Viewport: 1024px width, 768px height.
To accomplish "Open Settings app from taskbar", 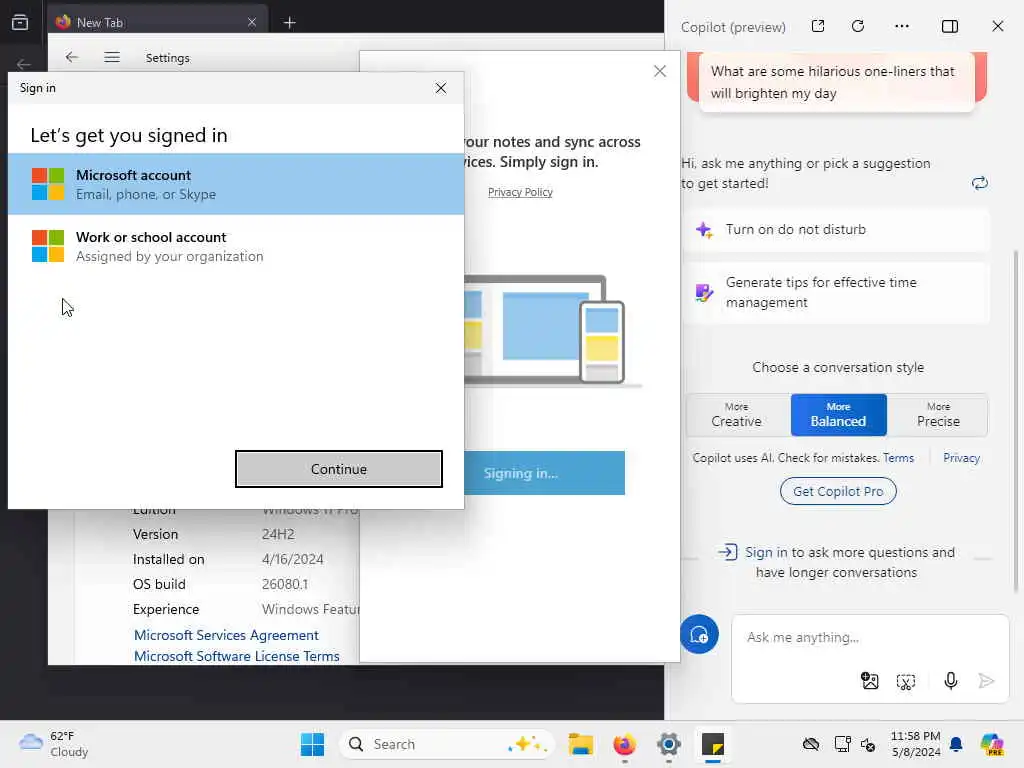I will tap(669, 744).
